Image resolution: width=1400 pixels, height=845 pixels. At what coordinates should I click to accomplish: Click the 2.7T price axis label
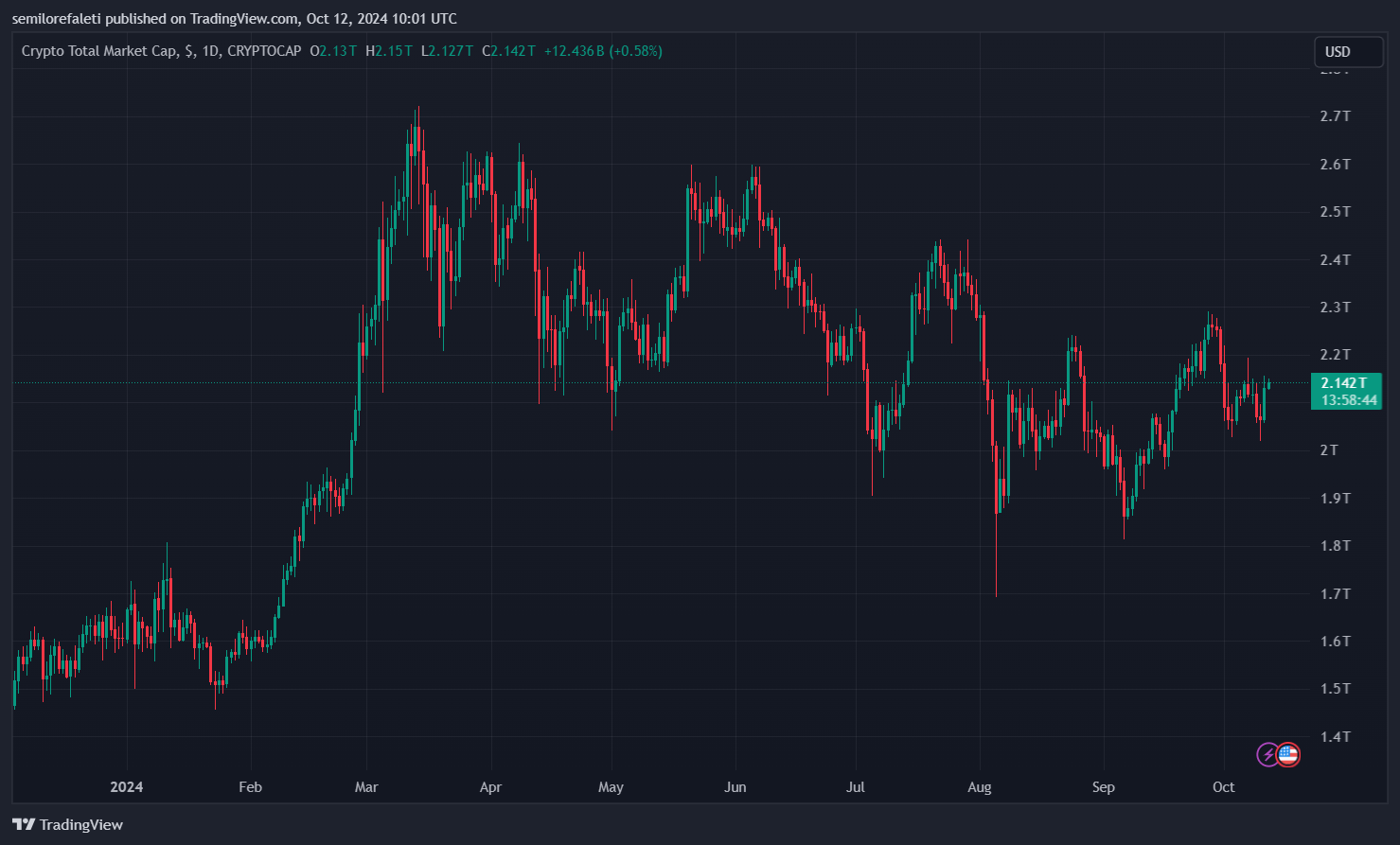[x=1335, y=116]
